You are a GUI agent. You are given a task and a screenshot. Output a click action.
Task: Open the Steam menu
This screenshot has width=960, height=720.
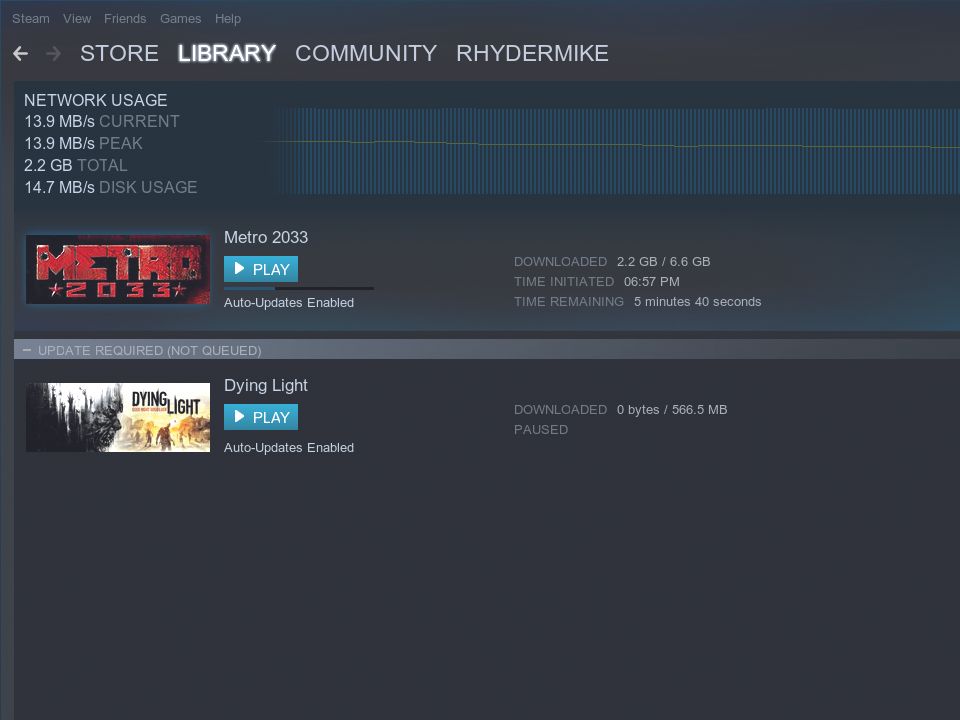(30, 18)
